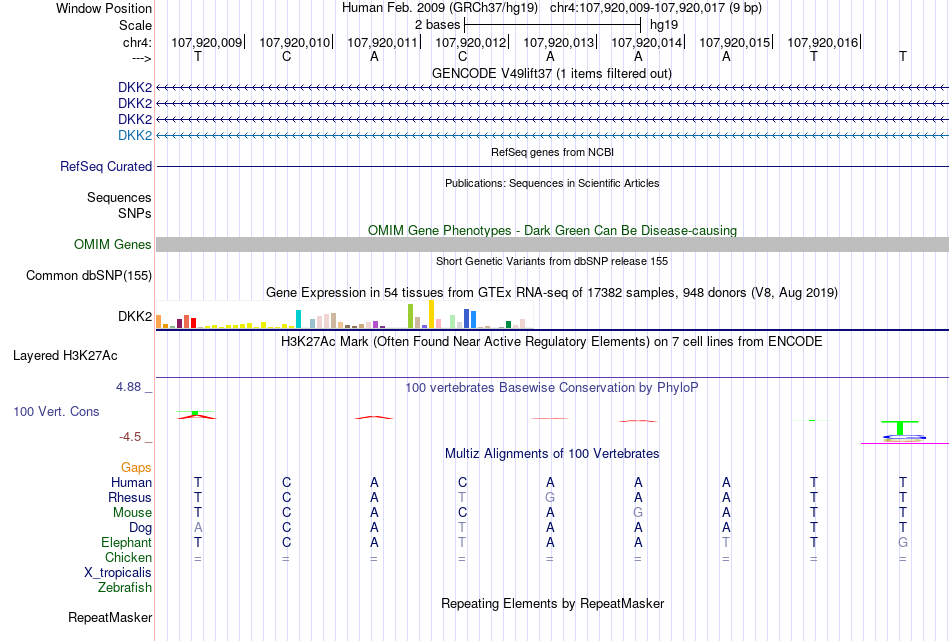950x641 pixels.
Task: Open 'Publications: Sequences in Scientific Articles' title
Action: (552, 183)
